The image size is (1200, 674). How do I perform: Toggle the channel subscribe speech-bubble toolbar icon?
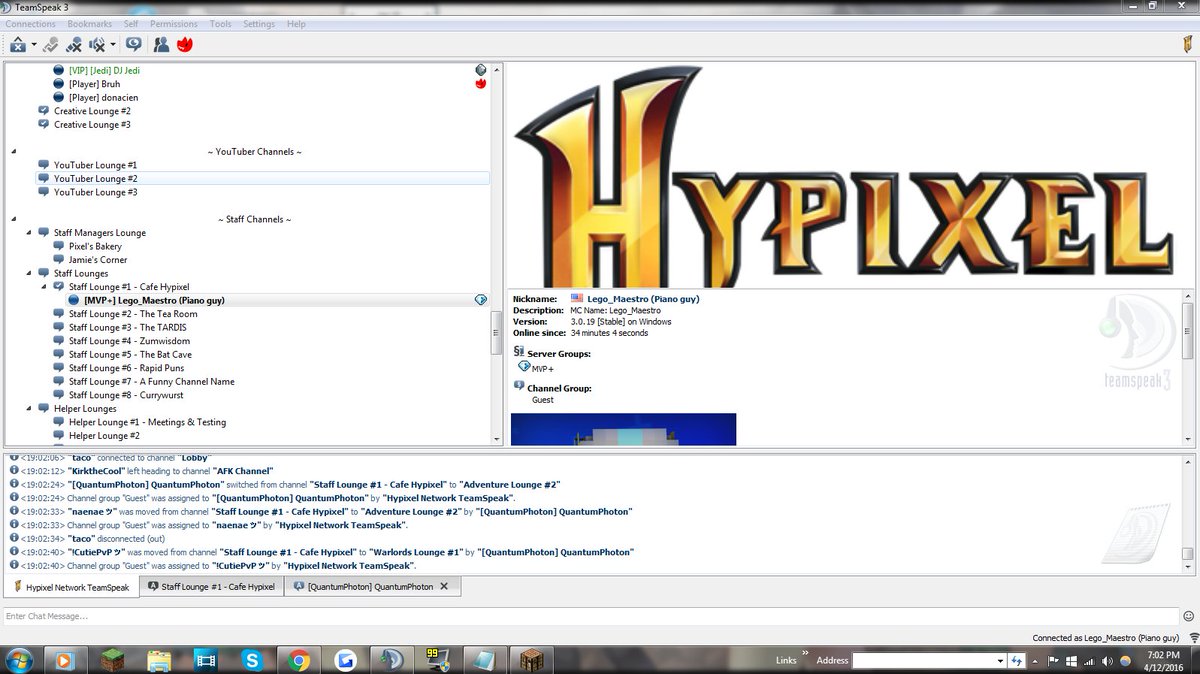pyautogui.click(x=134, y=44)
